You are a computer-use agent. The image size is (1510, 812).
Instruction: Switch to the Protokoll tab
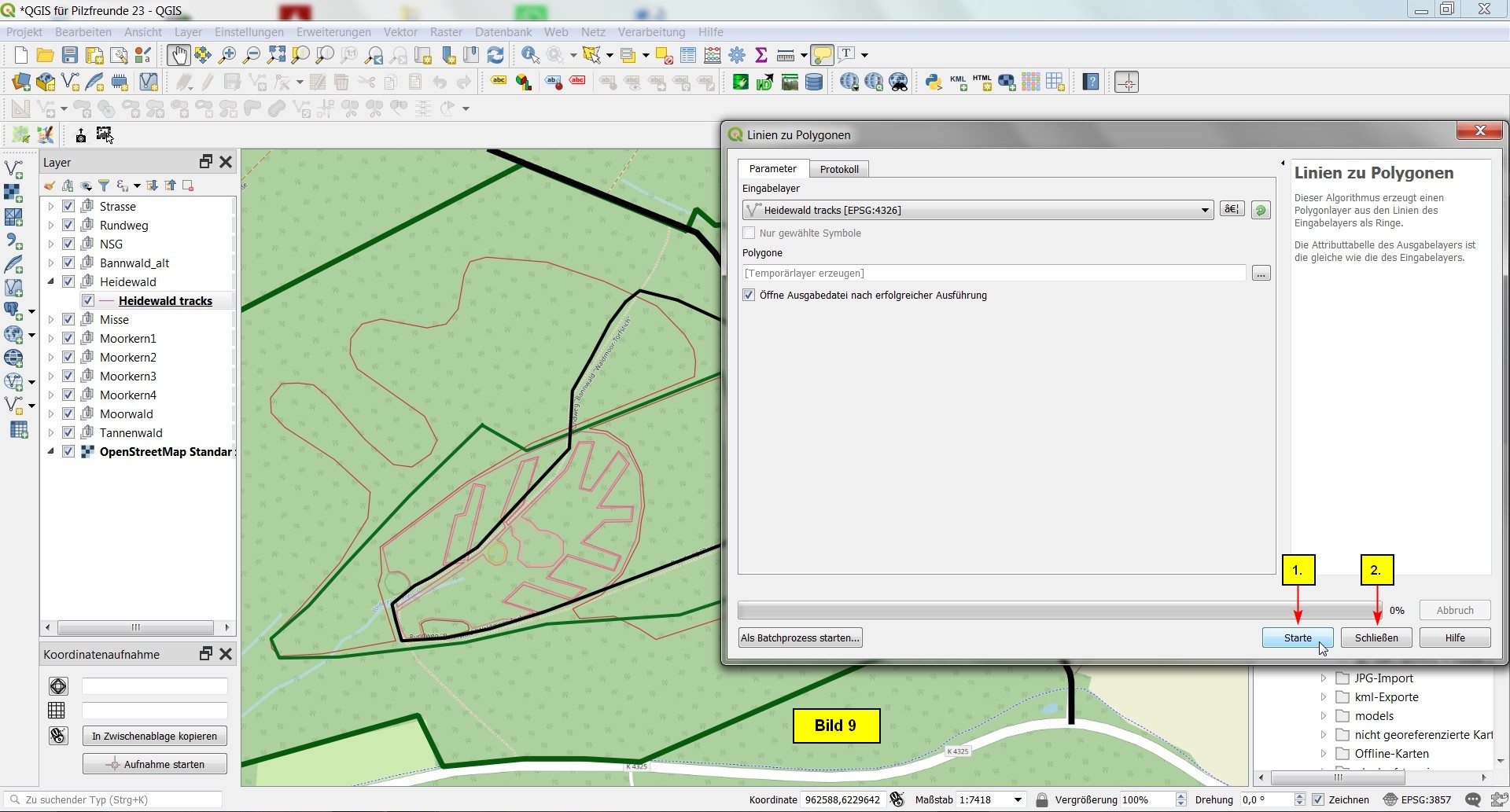click(838, 169)
